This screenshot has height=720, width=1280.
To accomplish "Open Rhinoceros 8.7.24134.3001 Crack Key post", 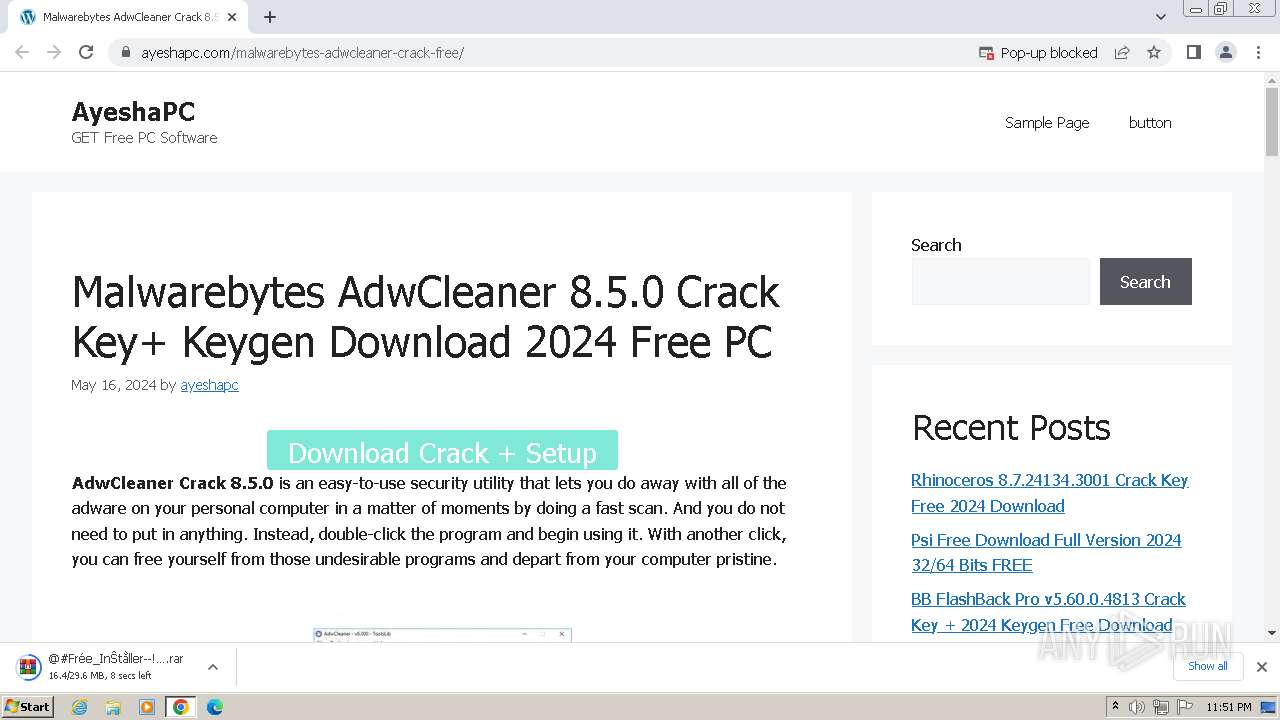I will [x=1049, y=493].
